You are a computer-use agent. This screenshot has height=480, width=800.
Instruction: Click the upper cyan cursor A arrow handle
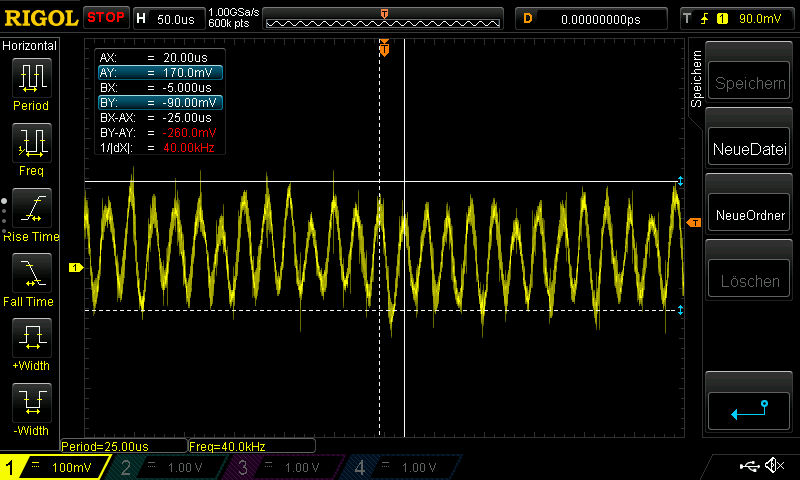680,181
